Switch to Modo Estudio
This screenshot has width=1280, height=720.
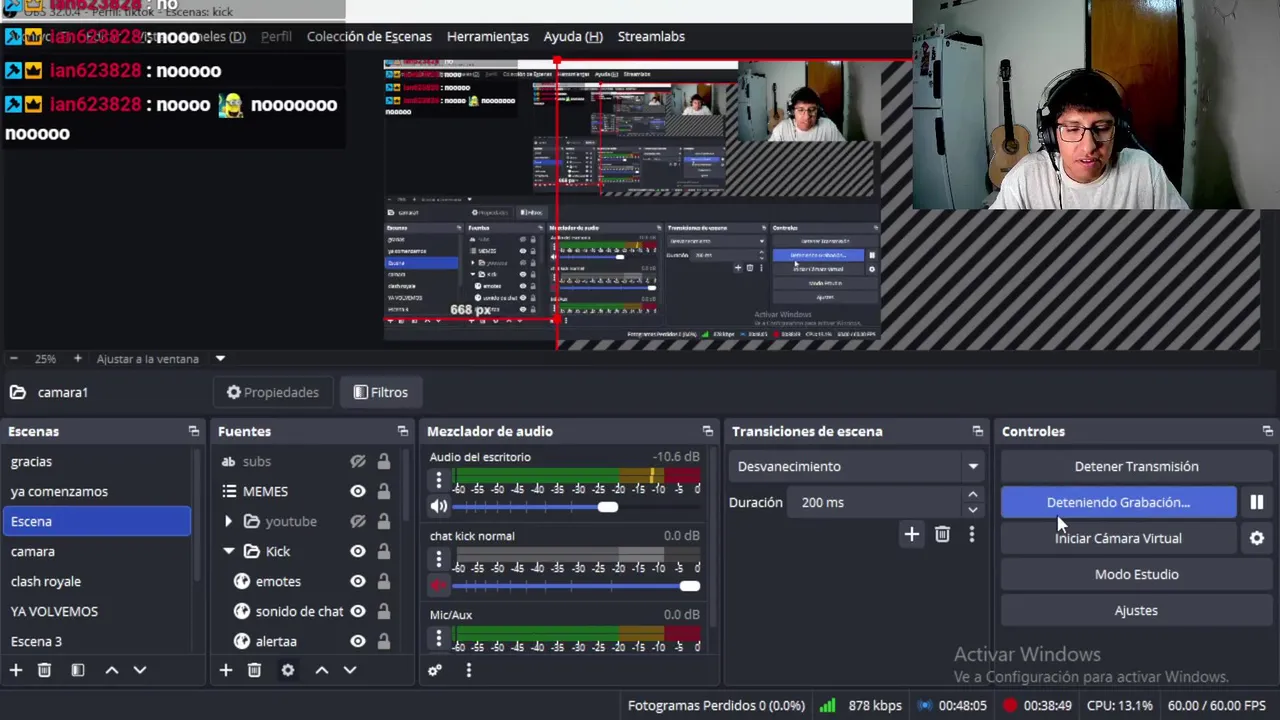tap(1136, 574)
